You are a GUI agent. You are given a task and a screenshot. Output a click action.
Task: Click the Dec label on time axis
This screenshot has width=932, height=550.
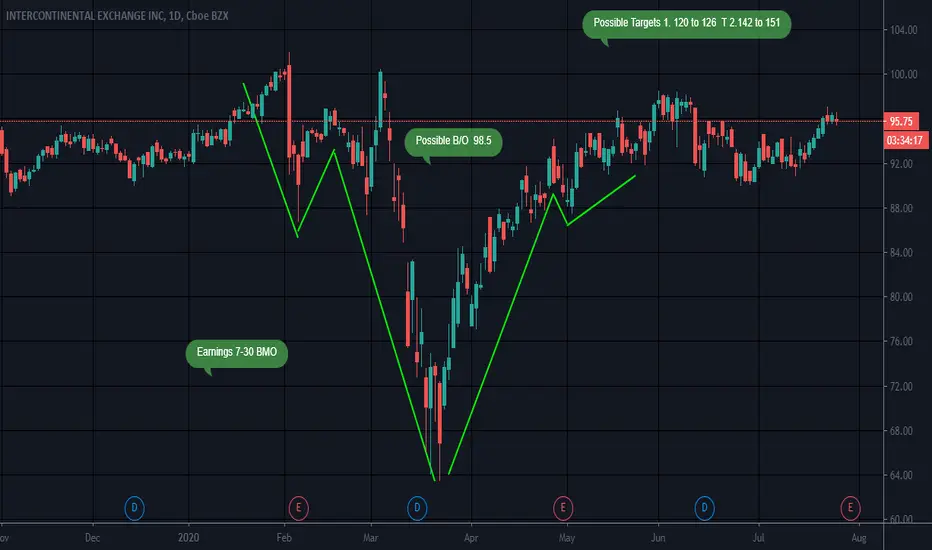(x=92, y=538)
